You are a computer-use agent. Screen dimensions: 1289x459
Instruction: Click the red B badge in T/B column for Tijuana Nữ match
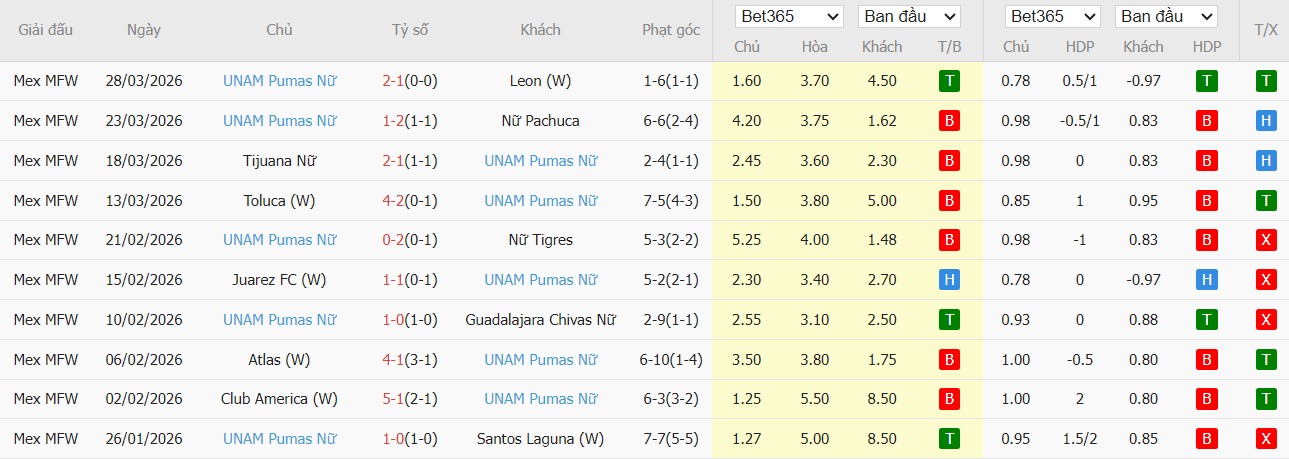tap(949, 161)
